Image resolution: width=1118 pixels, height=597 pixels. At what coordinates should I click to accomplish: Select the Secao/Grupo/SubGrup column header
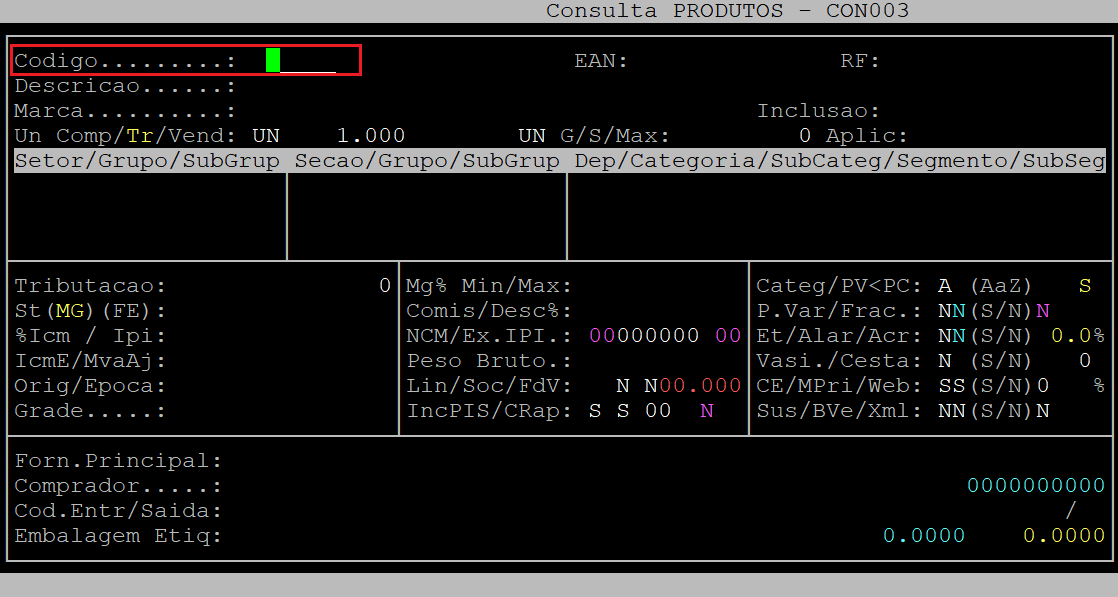coord(427,161)
